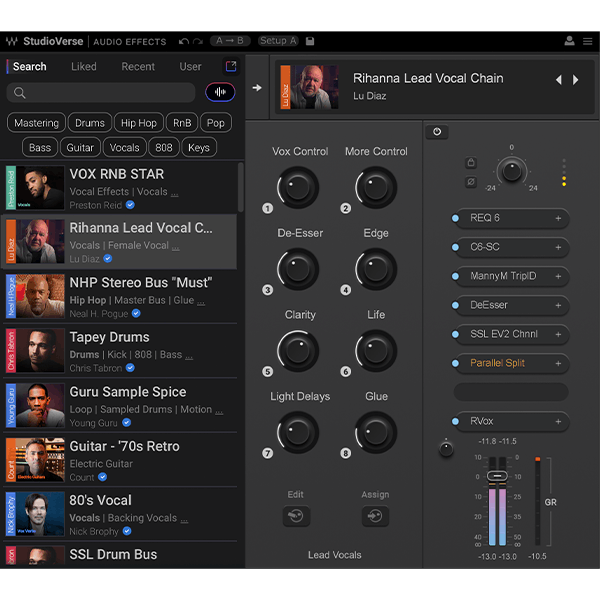Select the Search tab

[x=29, y=67]
